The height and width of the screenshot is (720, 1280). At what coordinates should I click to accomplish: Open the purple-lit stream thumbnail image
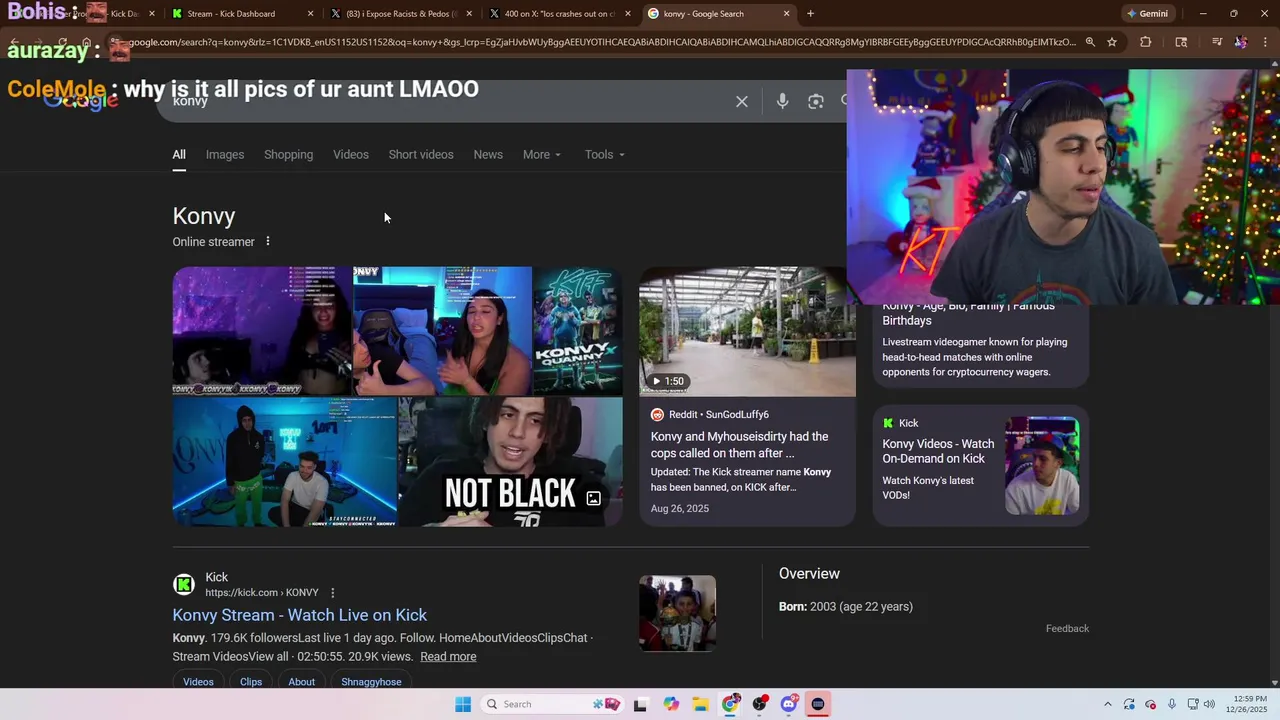point(262,331)
